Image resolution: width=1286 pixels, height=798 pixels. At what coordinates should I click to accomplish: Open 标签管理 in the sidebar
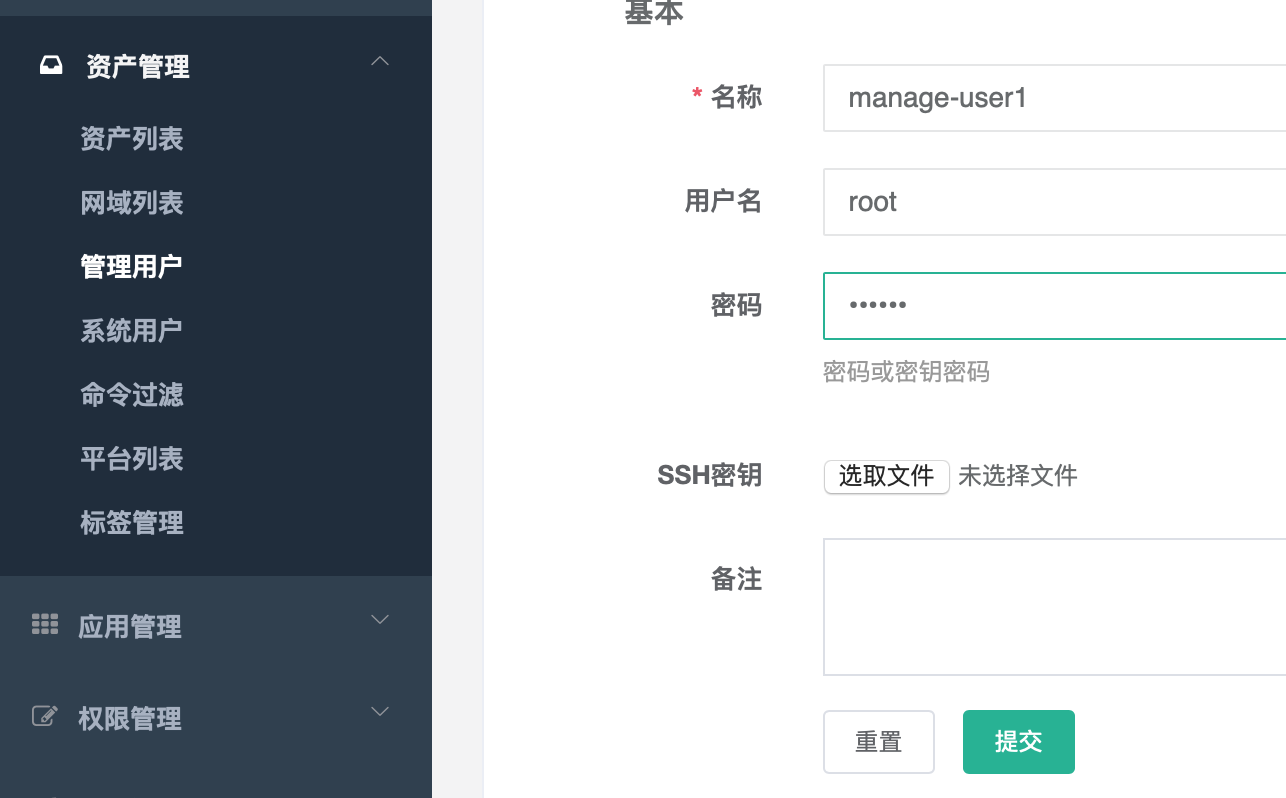[x=132, y=523]
